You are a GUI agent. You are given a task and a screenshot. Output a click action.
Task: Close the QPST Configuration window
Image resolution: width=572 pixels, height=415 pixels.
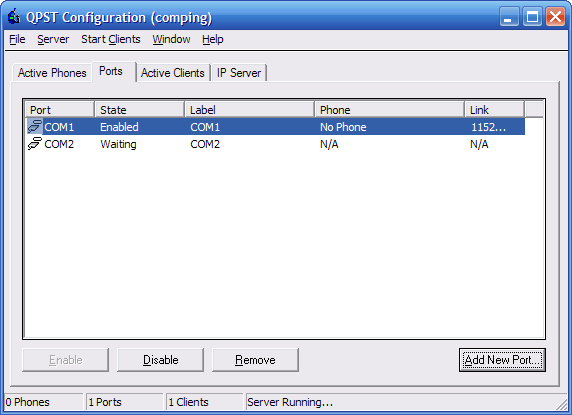555,17
